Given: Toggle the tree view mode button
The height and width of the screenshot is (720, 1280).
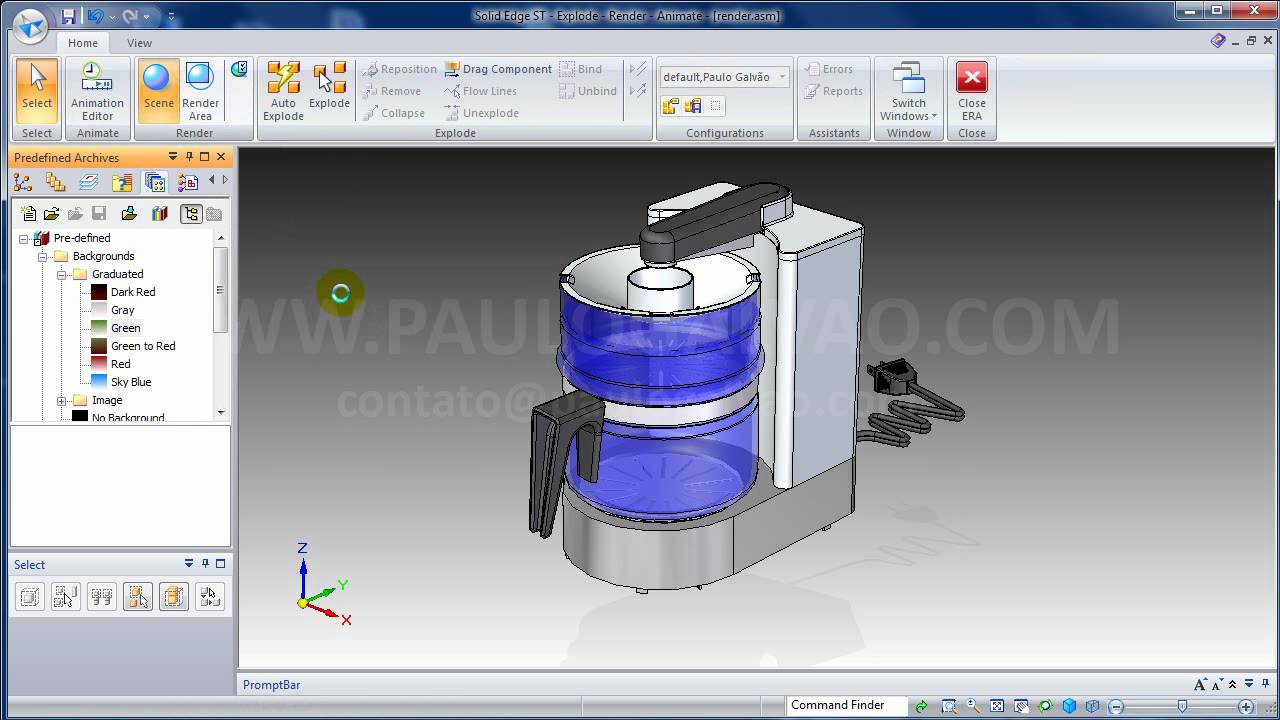Looking at the screenshot, I should pos(190,213).
